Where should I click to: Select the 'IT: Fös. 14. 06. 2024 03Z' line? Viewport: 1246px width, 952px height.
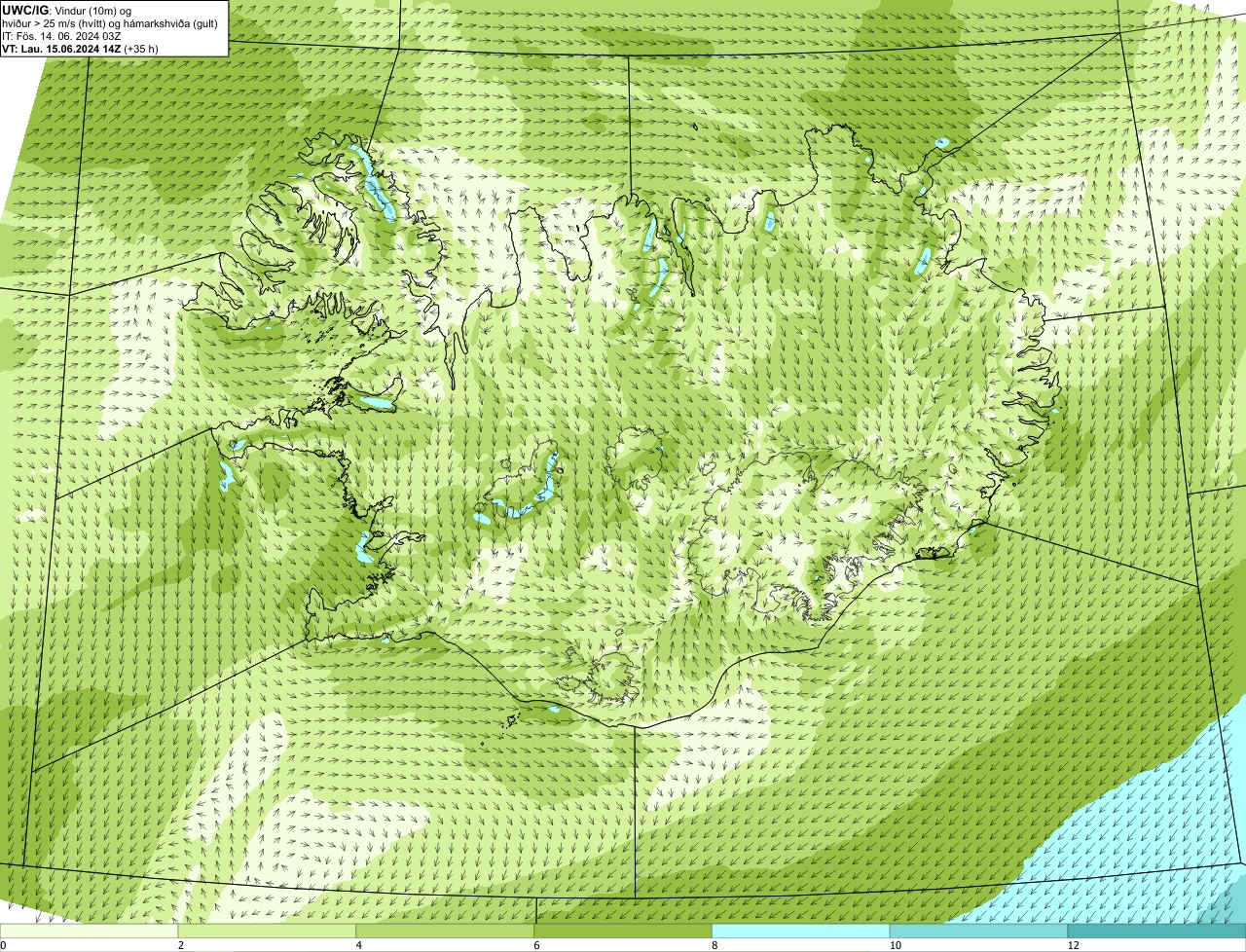[61, 36]
